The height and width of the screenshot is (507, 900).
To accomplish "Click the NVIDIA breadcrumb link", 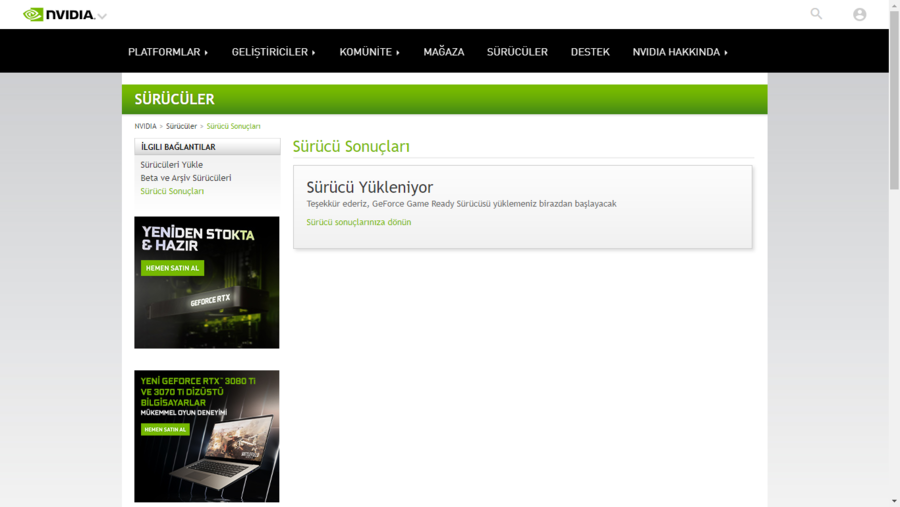I will (x=145, y=126).
